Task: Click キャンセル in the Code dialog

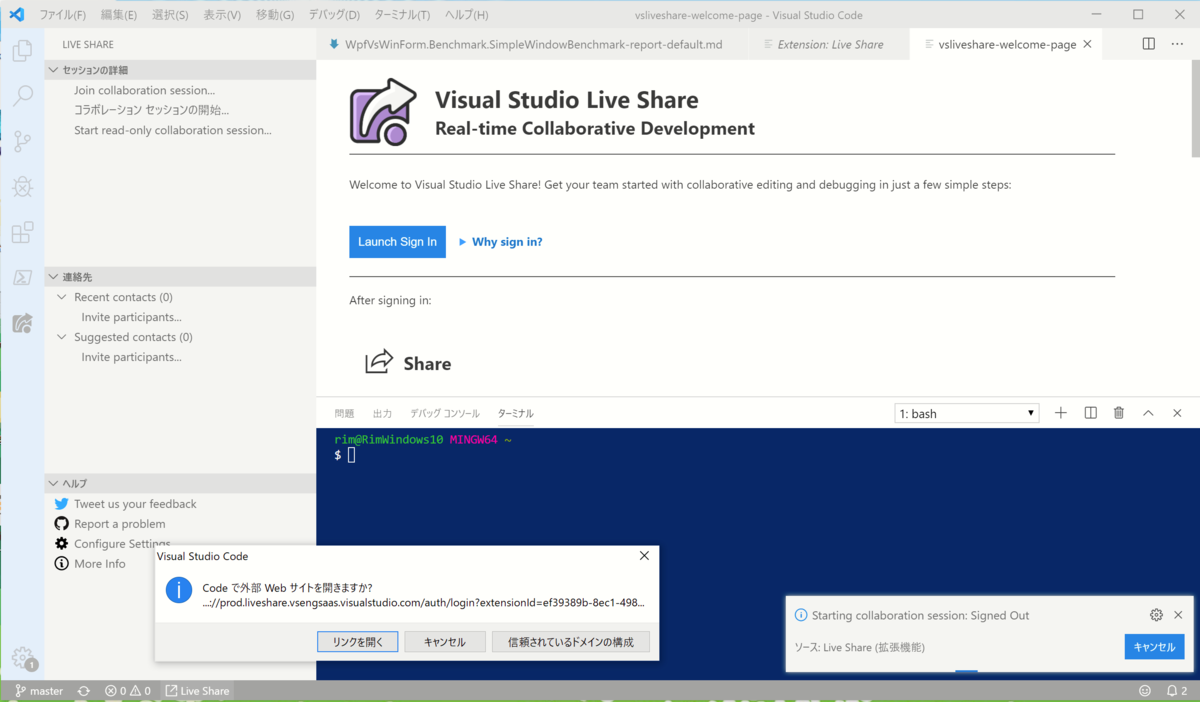Action: (445, 642)
